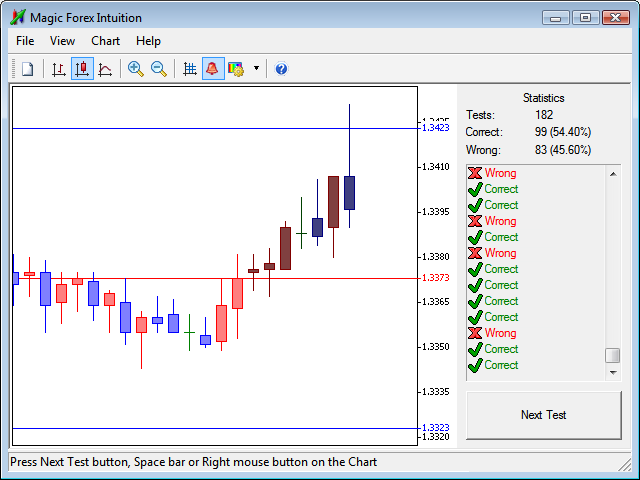Click the results list scrollbar thumb
The height and width of the screenshot is (480, 640).
(x=613, y=355)
